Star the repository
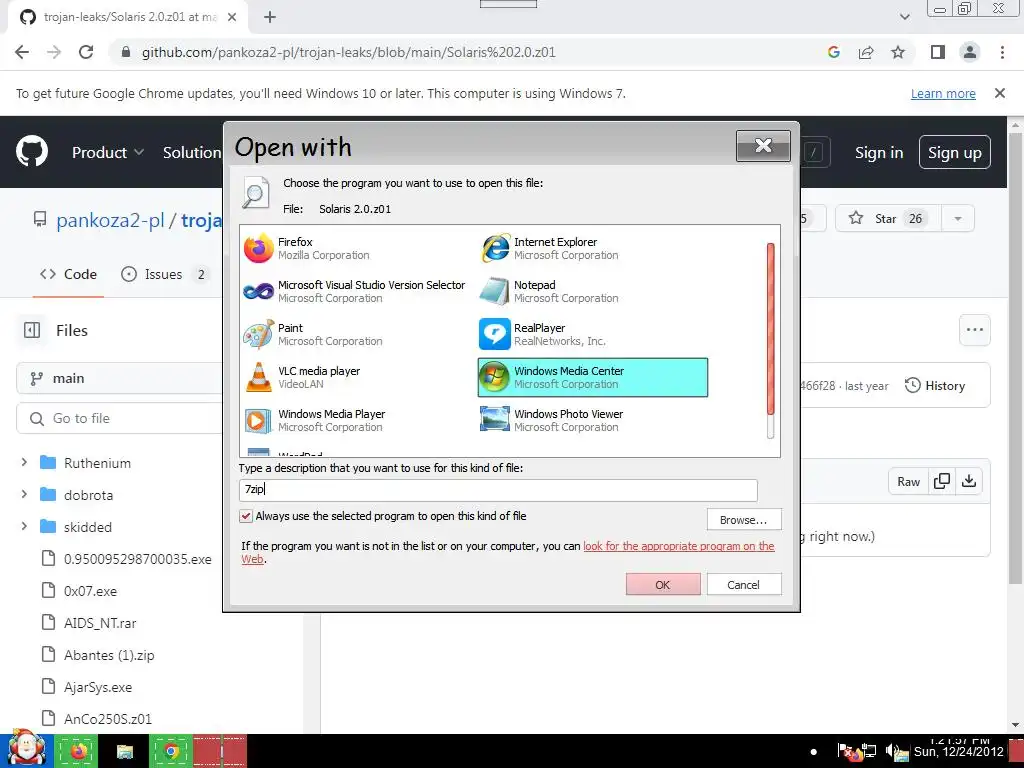The image size is (1024, 768). tap(888, 219)
